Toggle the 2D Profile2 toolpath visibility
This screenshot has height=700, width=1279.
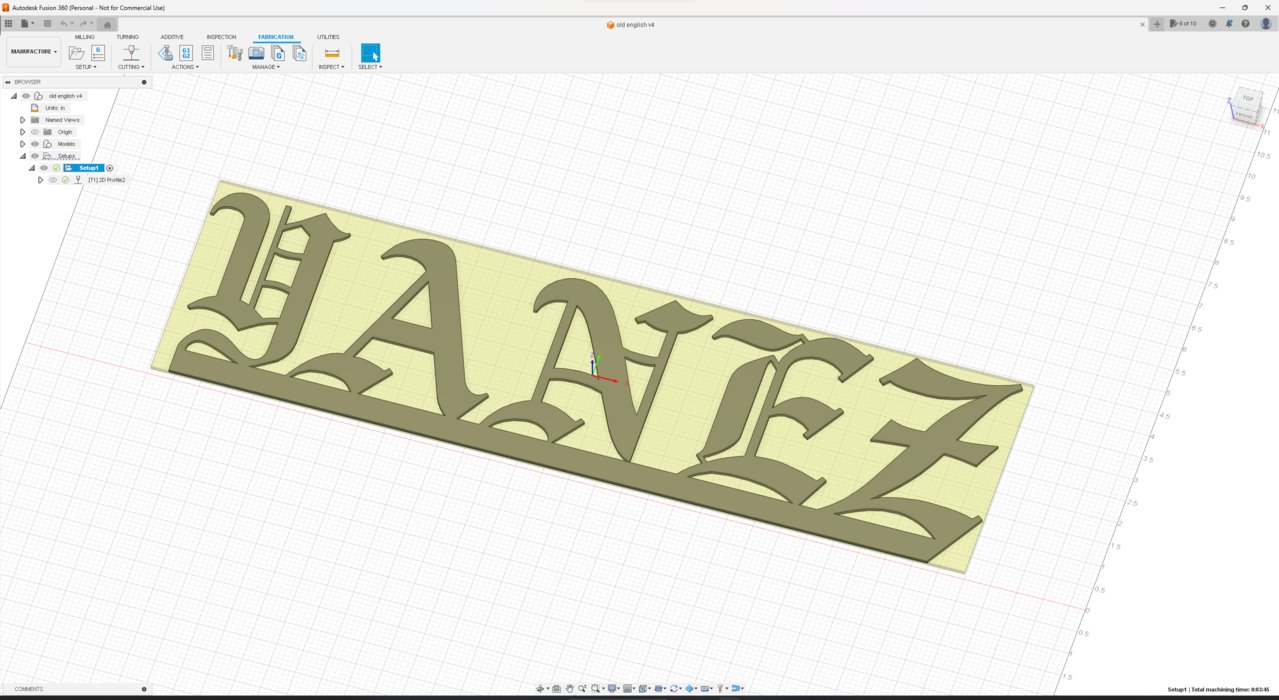52,180
